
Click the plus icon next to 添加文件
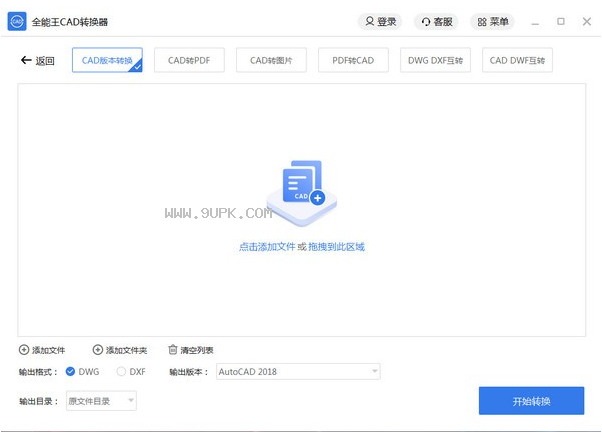coord(24,350)
